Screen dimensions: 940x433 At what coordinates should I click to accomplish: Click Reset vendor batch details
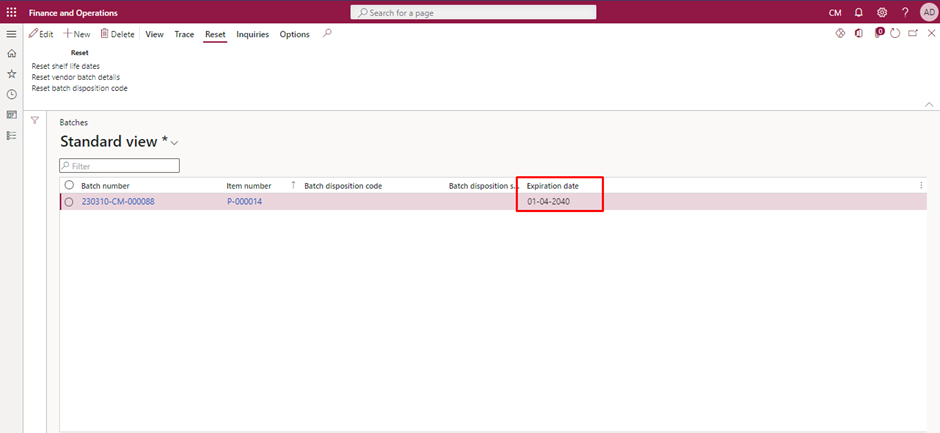76,77
